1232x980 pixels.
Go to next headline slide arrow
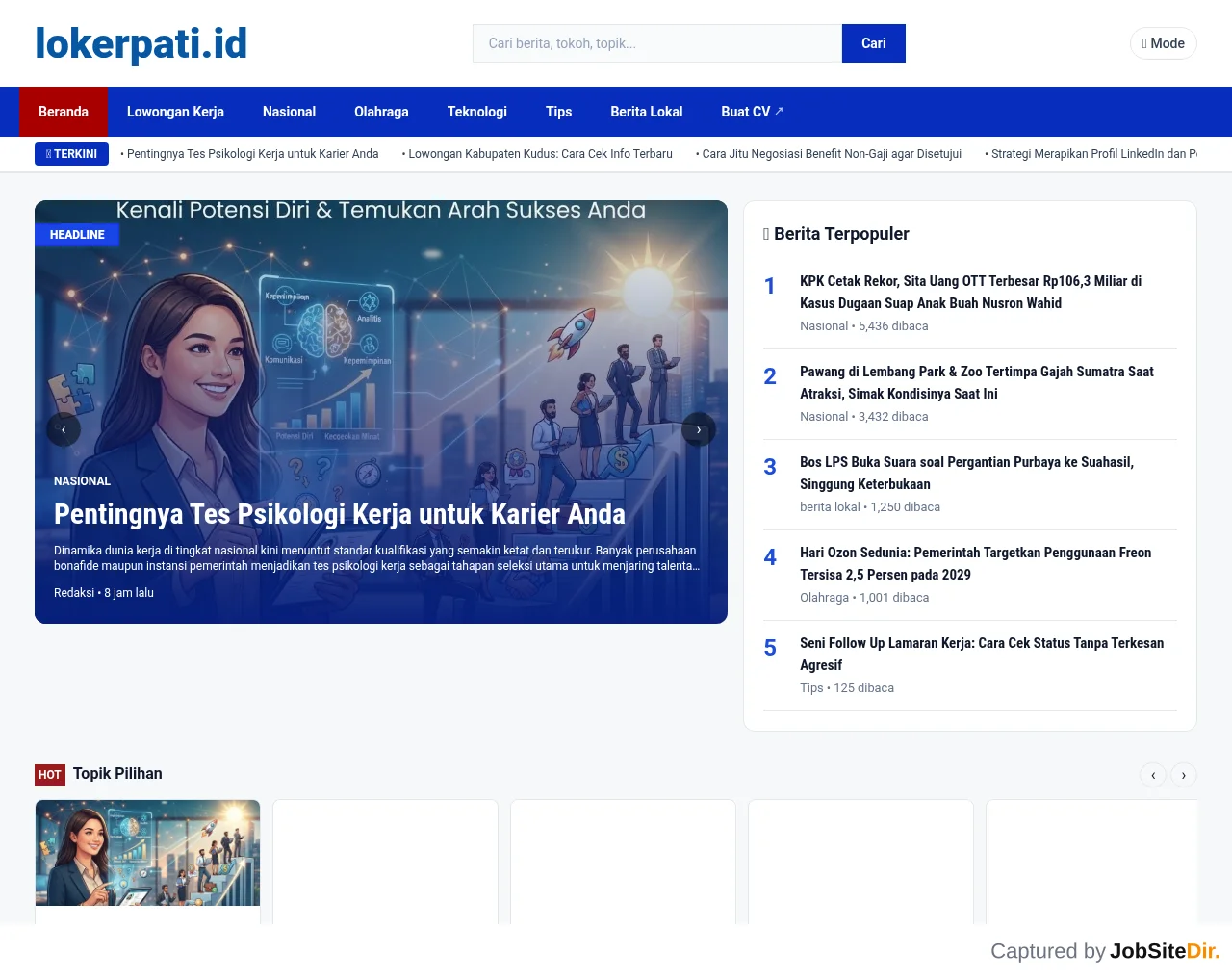click(699, 429)
